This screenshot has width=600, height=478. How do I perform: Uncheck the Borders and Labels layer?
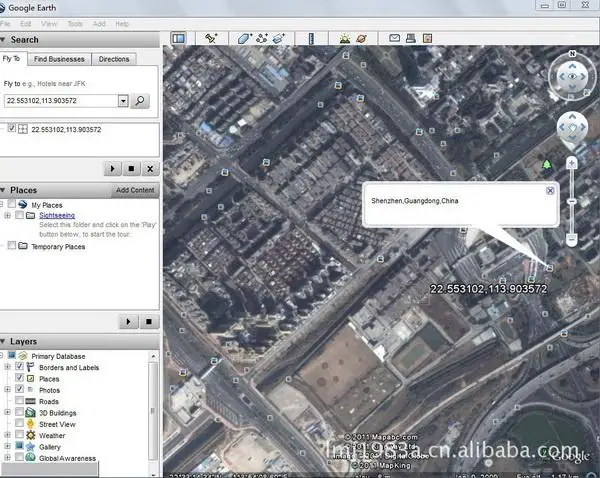pos(20,366)
